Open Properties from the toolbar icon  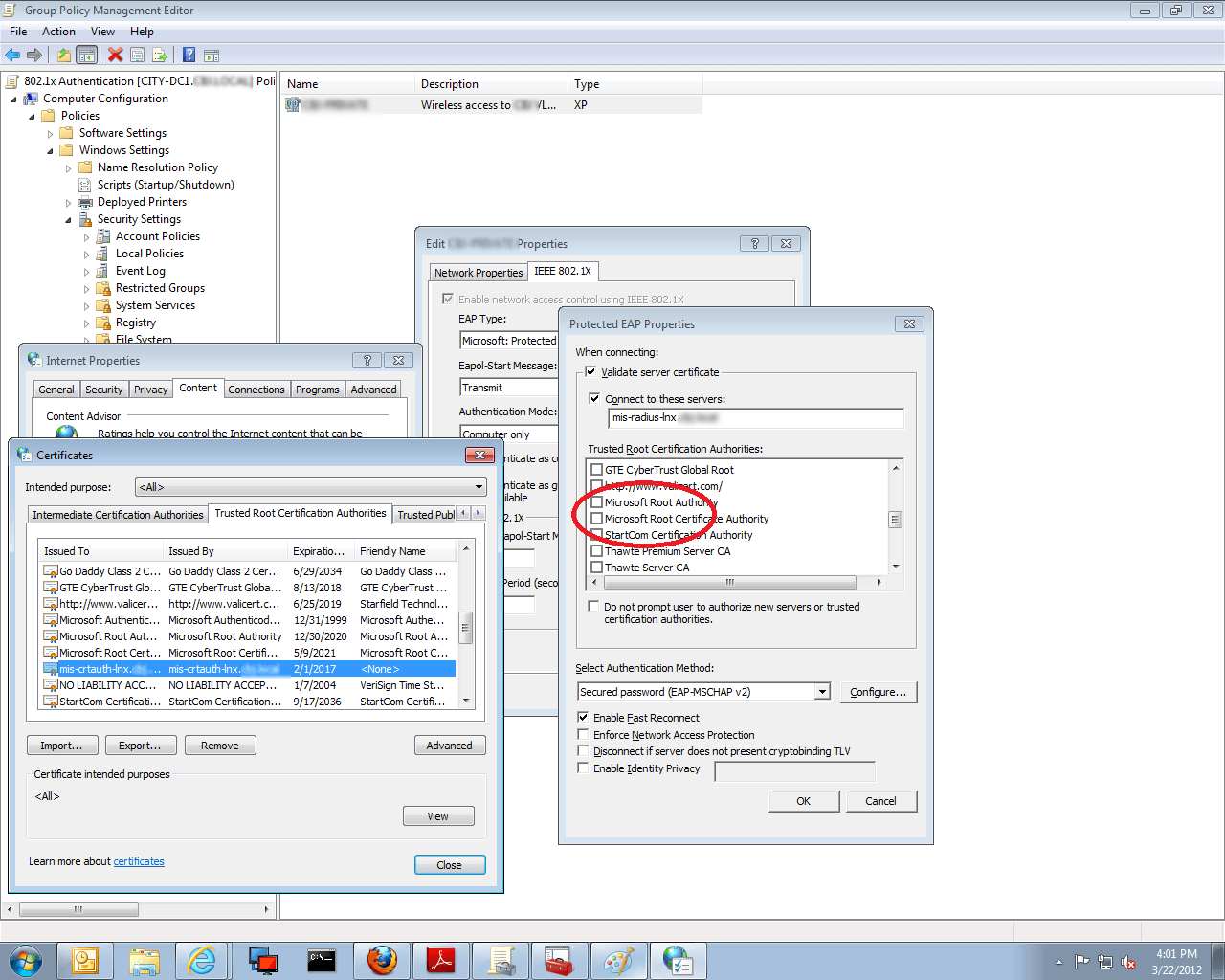[x=138, y=55]
